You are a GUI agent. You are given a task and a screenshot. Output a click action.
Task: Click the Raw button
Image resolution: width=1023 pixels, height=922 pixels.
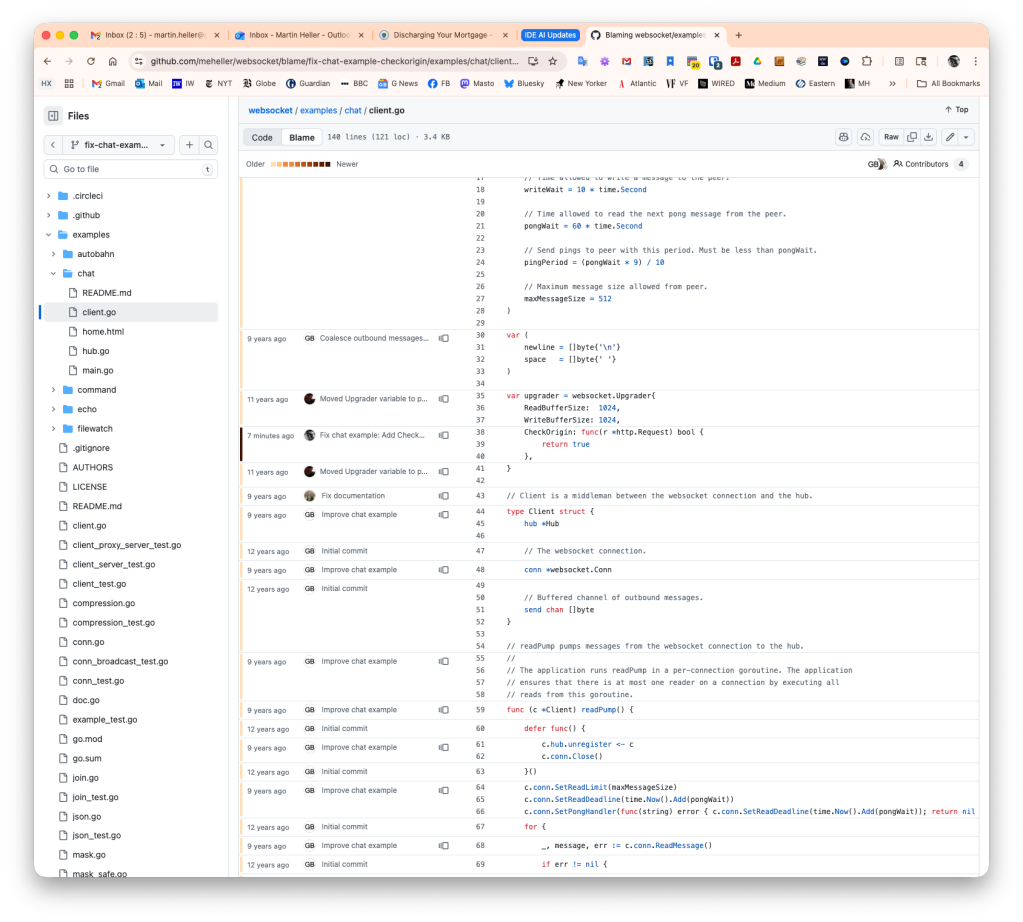click(891, 136)
